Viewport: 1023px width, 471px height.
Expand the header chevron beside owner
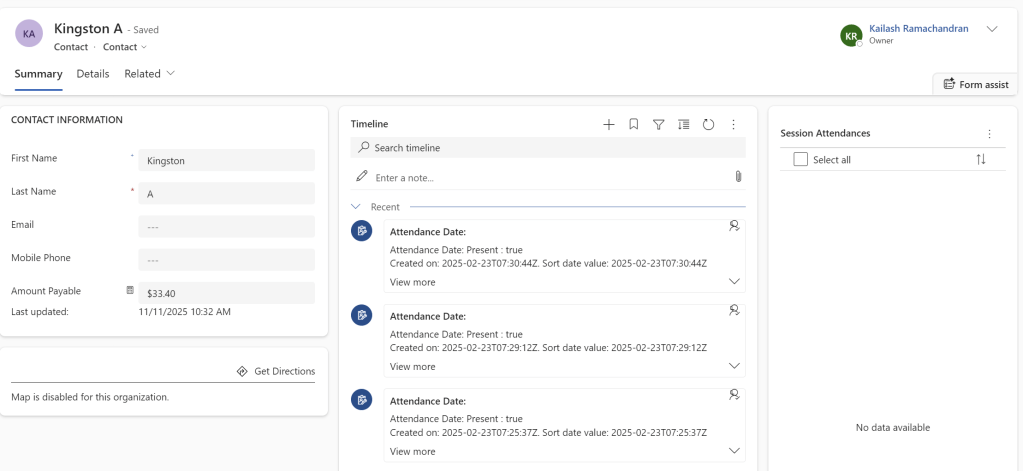coord(992,29)
